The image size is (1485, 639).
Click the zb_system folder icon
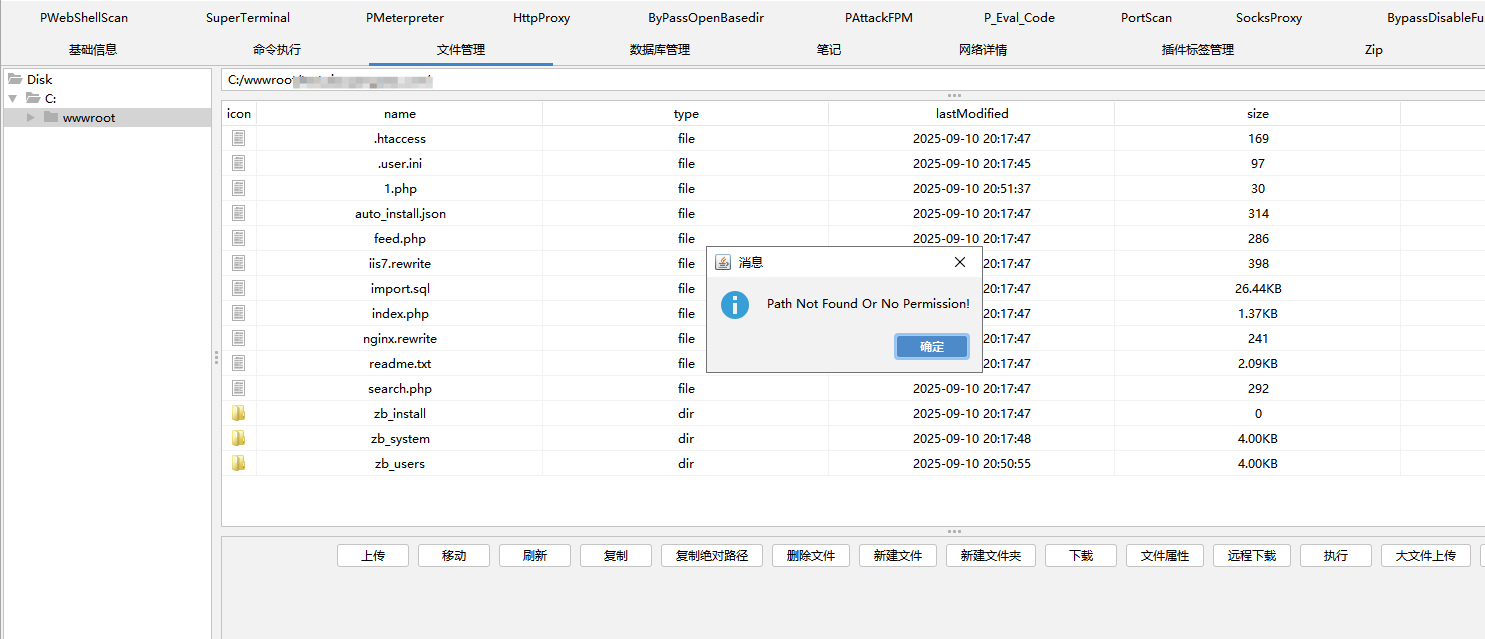pyautogui.click(x=238, y=438)
